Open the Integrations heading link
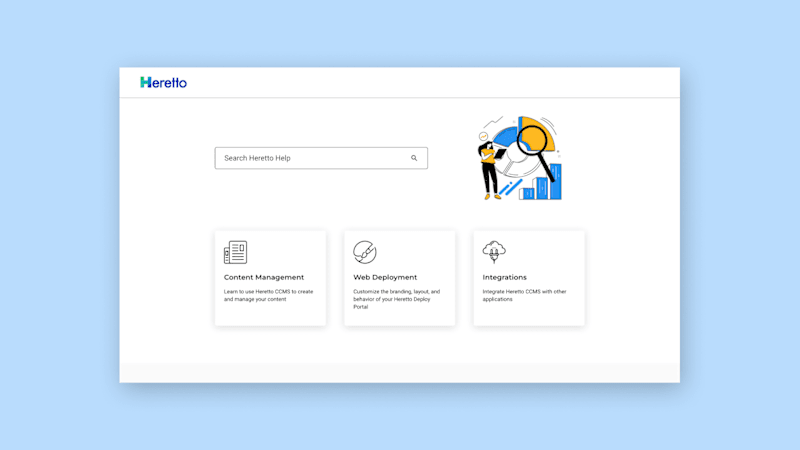This screenshot has width=800, height=450. coord(505,277)
